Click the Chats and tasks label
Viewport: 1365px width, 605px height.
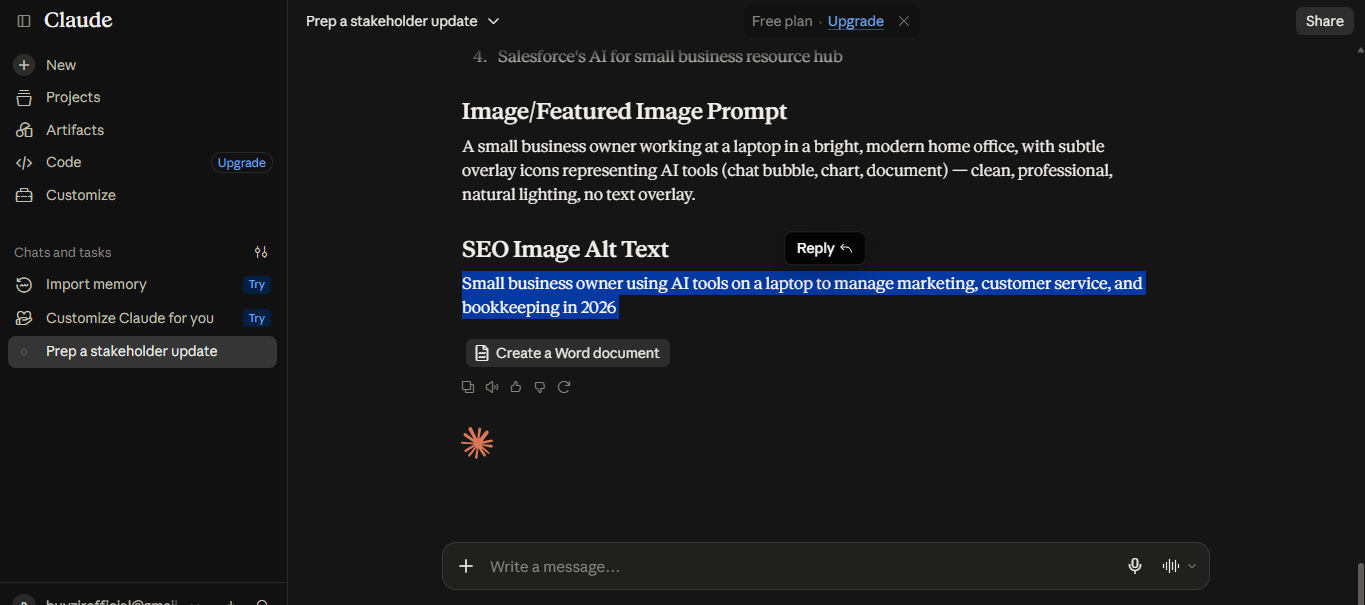[63, 252]
